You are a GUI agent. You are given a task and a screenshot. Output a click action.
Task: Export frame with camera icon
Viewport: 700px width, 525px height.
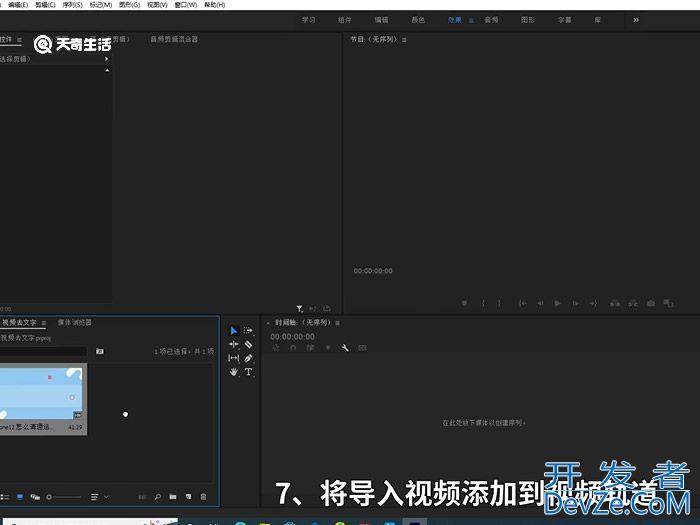pyautogui.click(x=651, y=304)
